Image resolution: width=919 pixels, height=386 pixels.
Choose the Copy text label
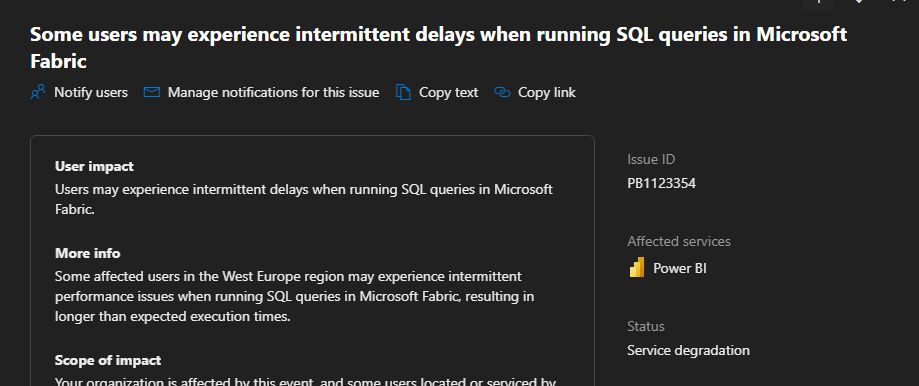click(448, 93)
